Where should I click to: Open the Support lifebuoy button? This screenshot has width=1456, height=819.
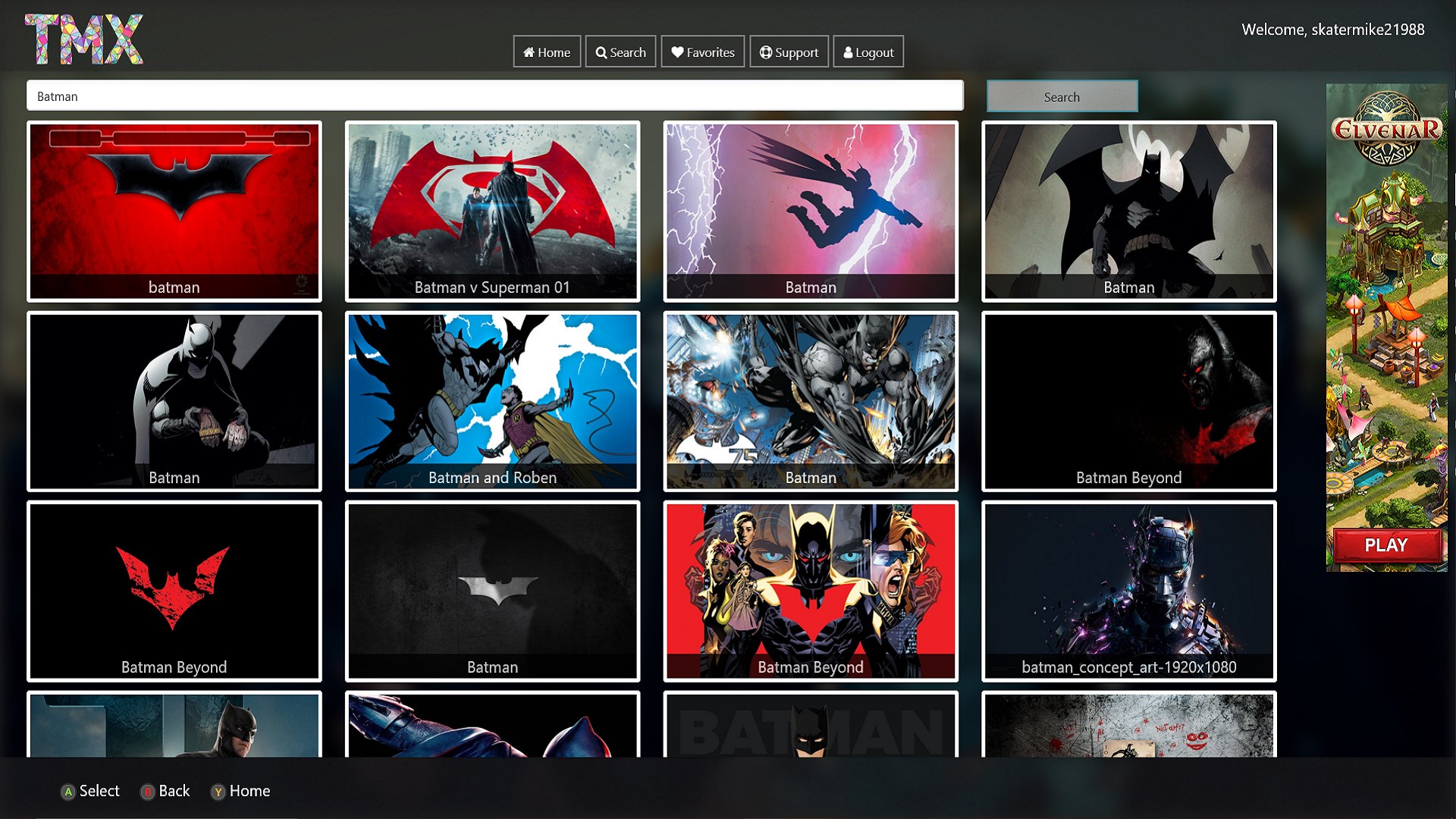[x=789, y=52]
